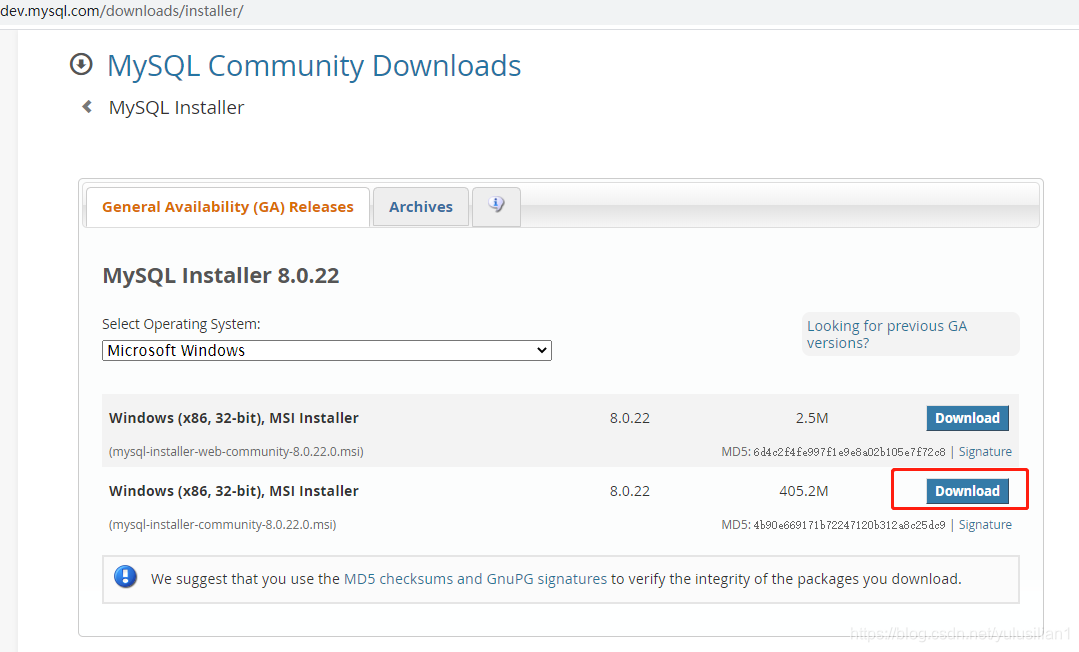Click the MySQL Community Downloads heading
Screen dimensions: 1079x652
314,66
